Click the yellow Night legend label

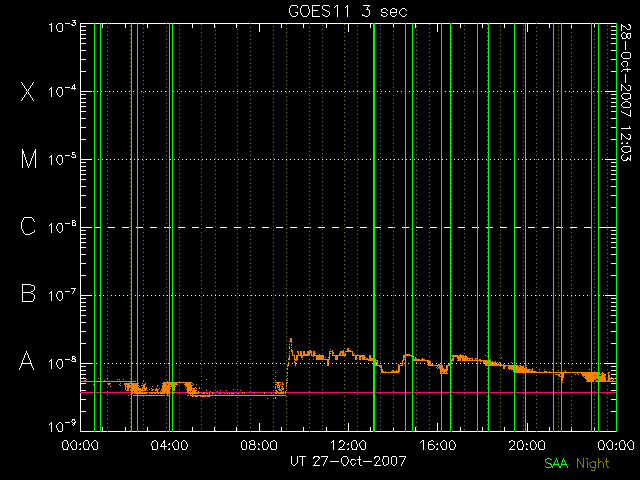[593, 464]
